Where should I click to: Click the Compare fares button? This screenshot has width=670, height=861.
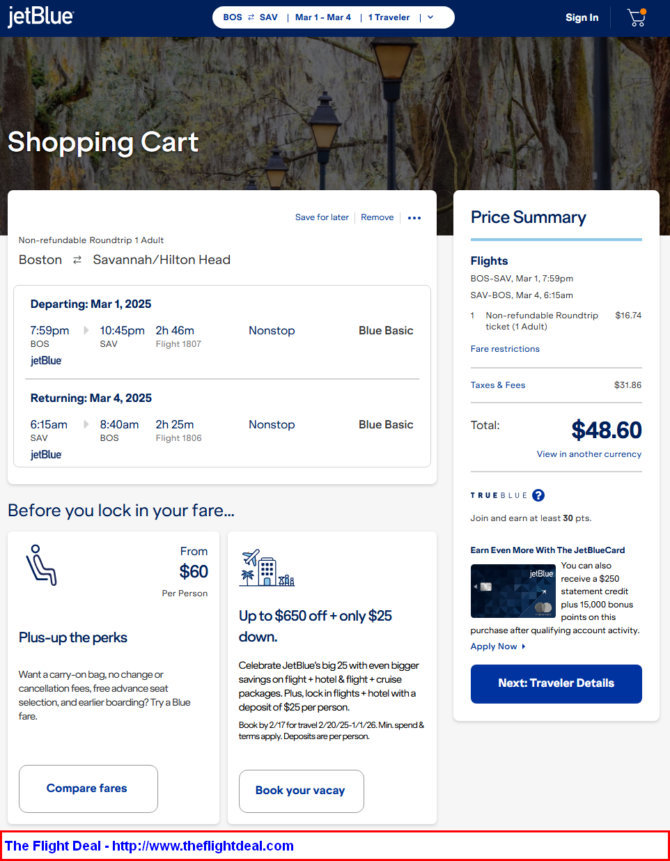point(88,789)
